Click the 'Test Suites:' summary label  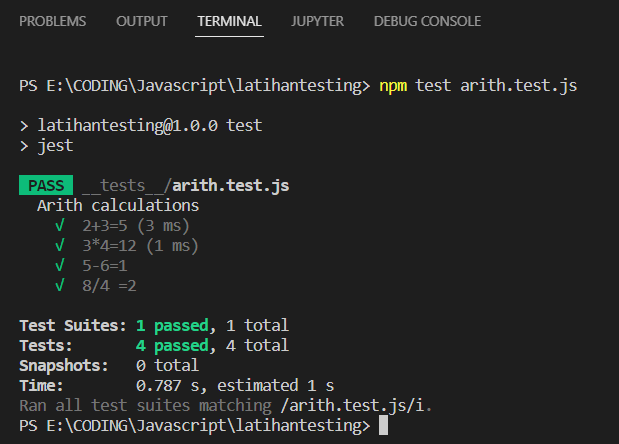[73, 326]
